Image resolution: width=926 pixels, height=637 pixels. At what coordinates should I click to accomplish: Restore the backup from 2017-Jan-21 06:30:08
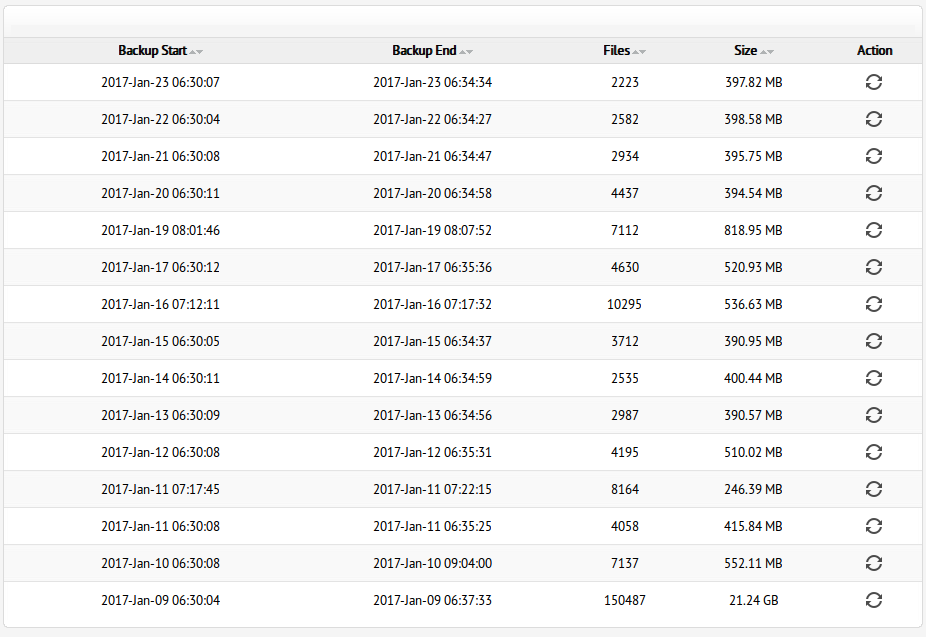point(873,156)
